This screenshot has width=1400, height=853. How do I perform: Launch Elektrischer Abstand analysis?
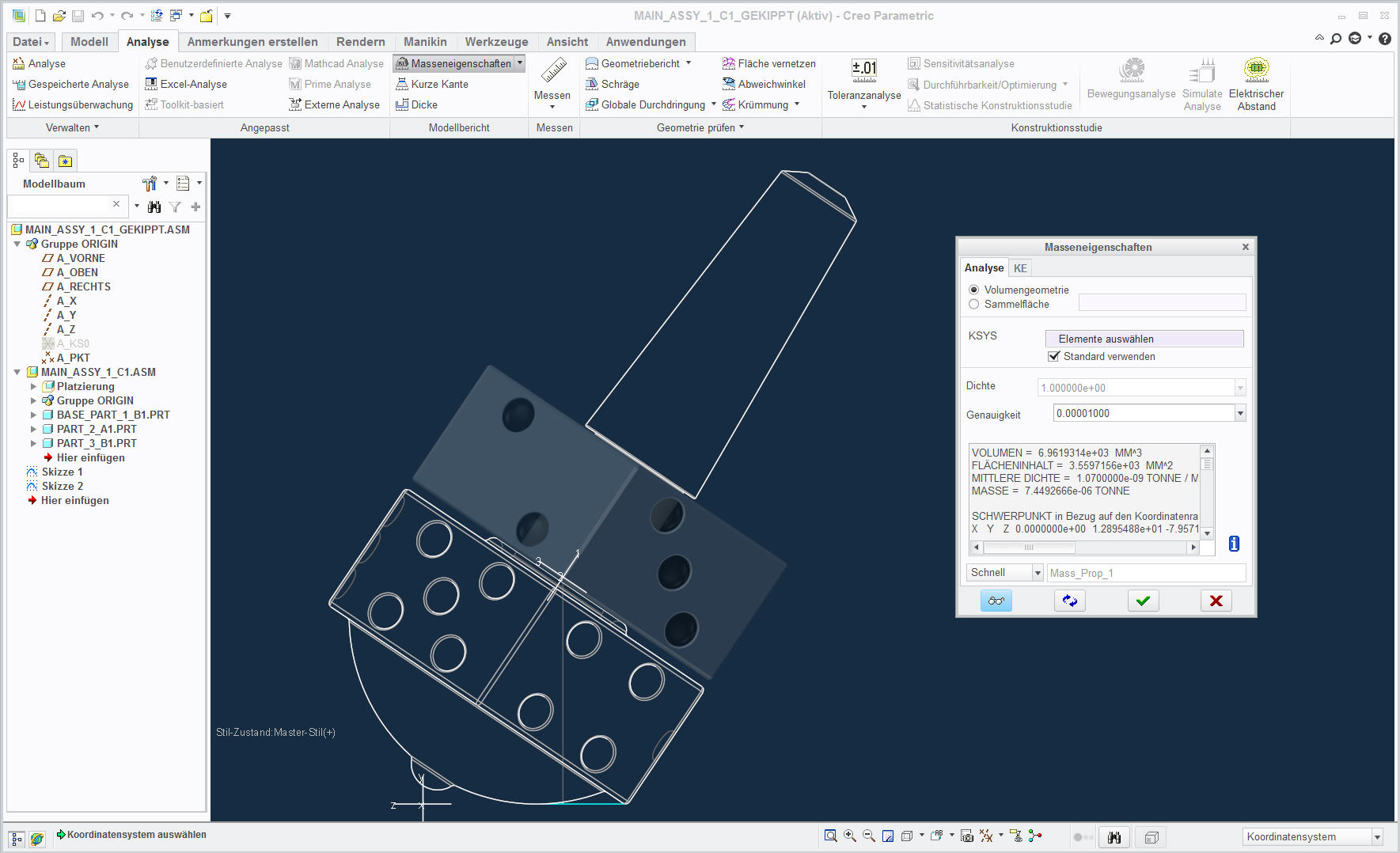pos(1256,84)
